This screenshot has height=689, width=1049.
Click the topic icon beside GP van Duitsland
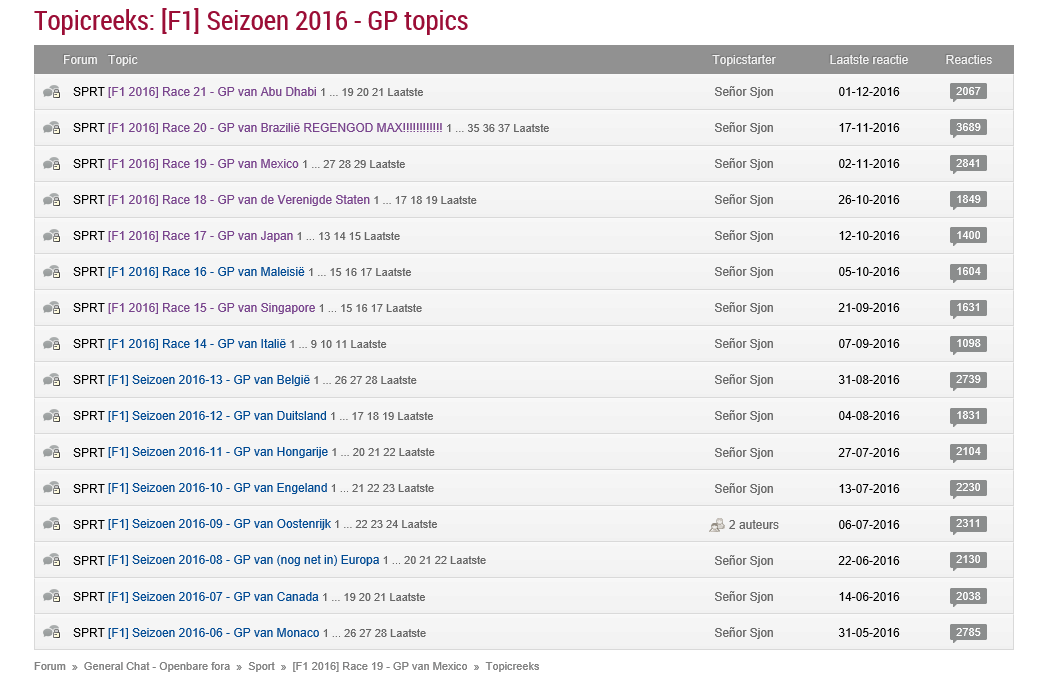point(52,417)
